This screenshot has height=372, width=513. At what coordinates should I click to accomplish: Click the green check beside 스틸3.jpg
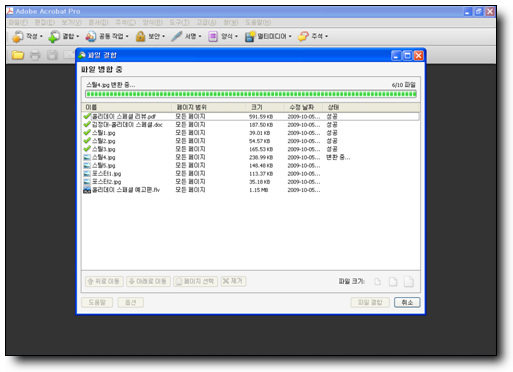click(87, 149)
